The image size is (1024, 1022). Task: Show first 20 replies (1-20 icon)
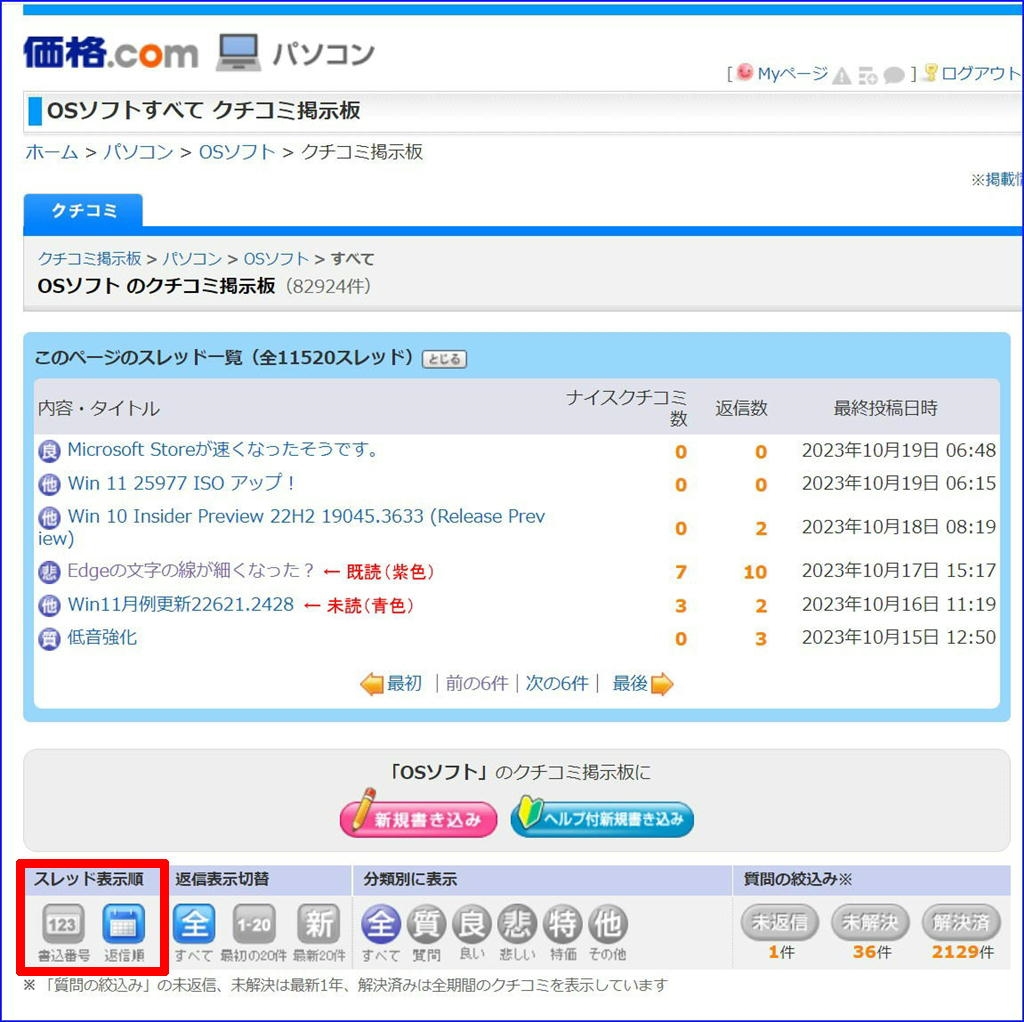[x=254, y=923]
